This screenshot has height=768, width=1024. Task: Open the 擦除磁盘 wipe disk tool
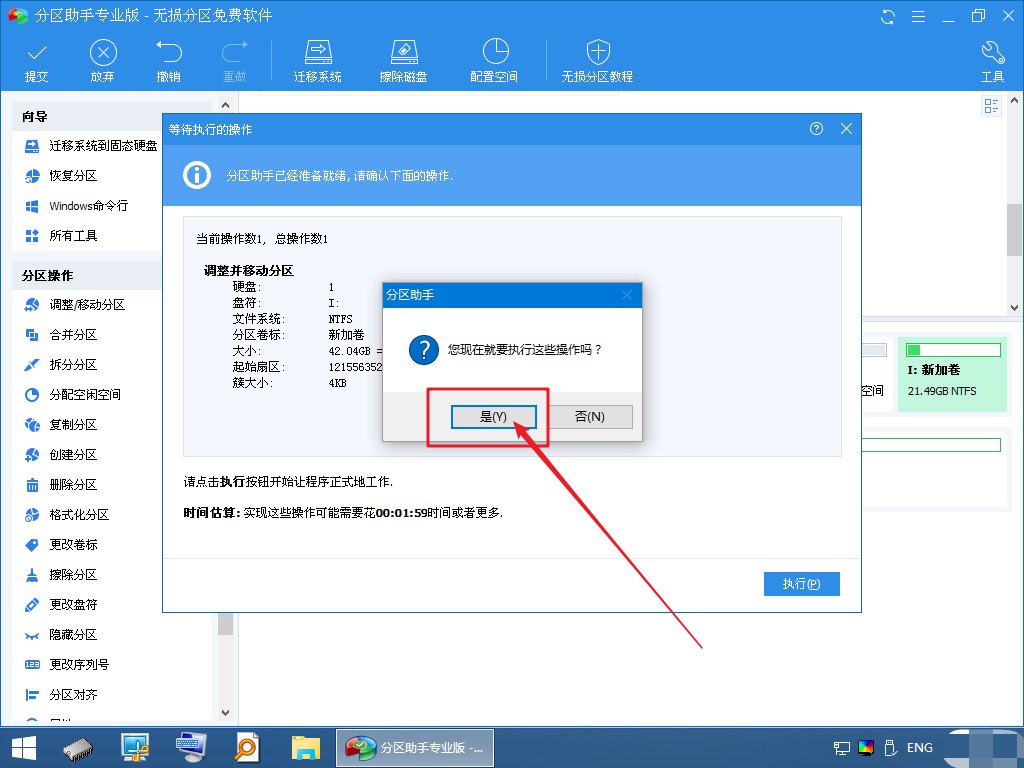(x=404, y=61)
